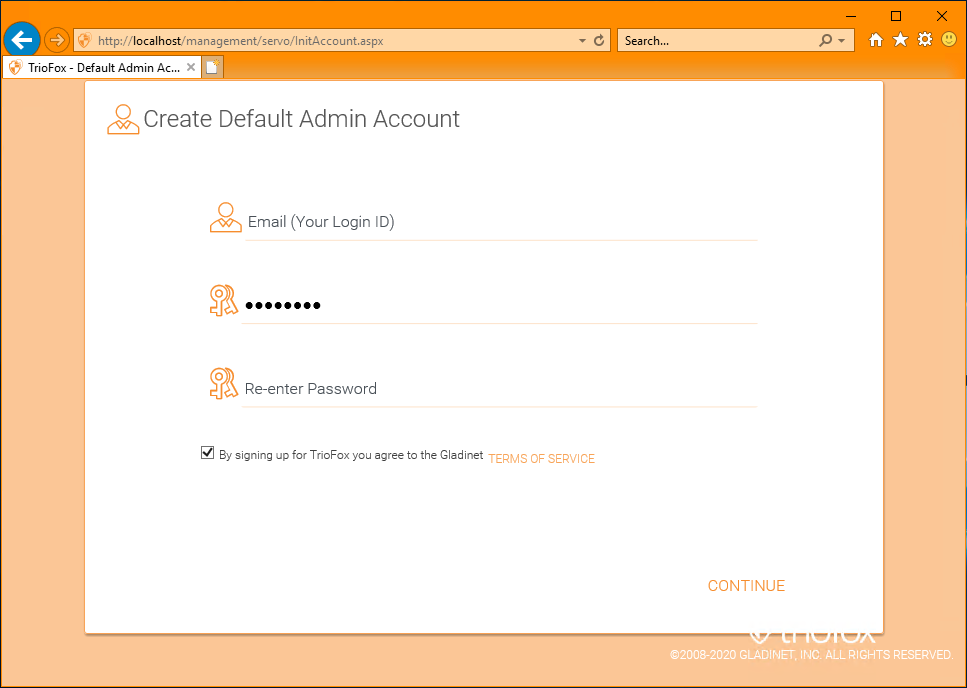Click the Create Default Admin Account heading
The width and height of the screenshot is (967, 688).
[x=302, y=119]
